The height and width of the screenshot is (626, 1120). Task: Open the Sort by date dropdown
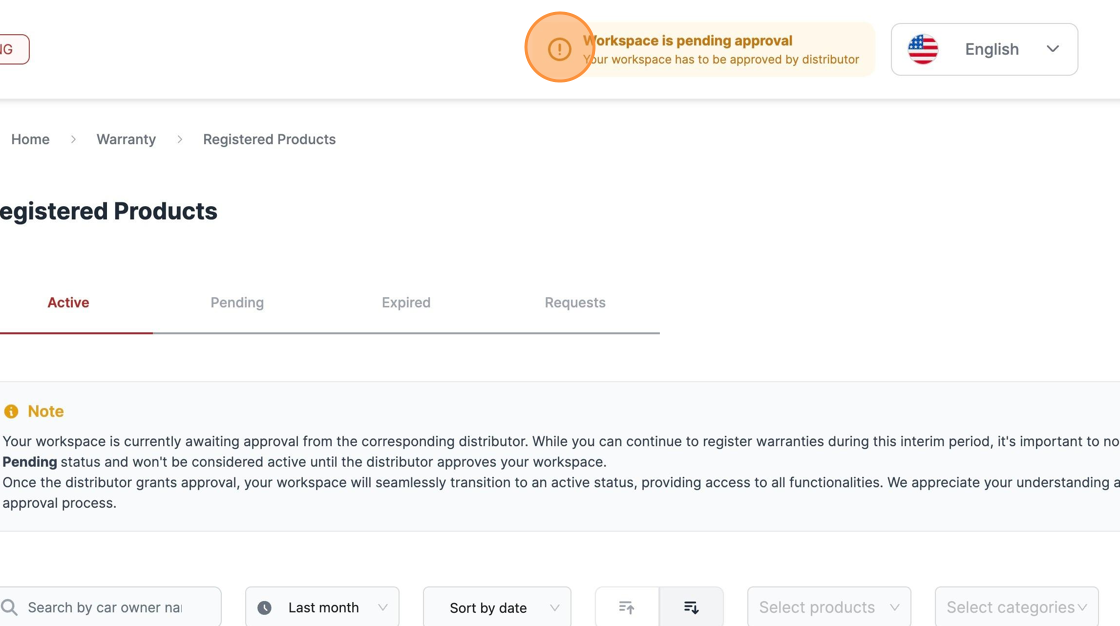(x=497, y=607)
